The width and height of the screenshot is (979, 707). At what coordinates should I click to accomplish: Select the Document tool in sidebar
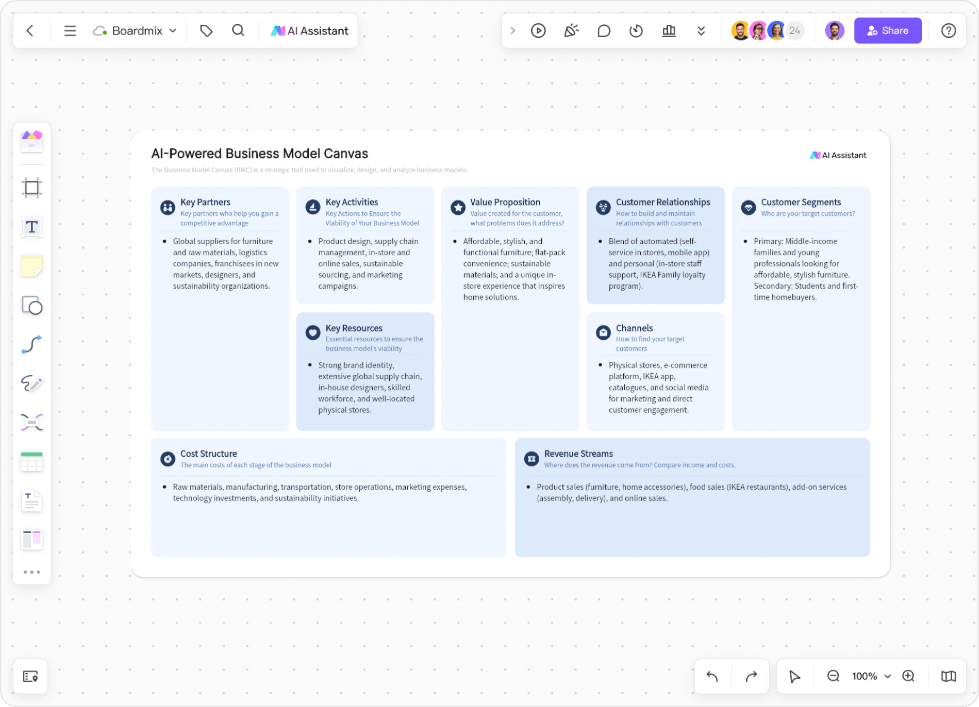coord(32,501)
